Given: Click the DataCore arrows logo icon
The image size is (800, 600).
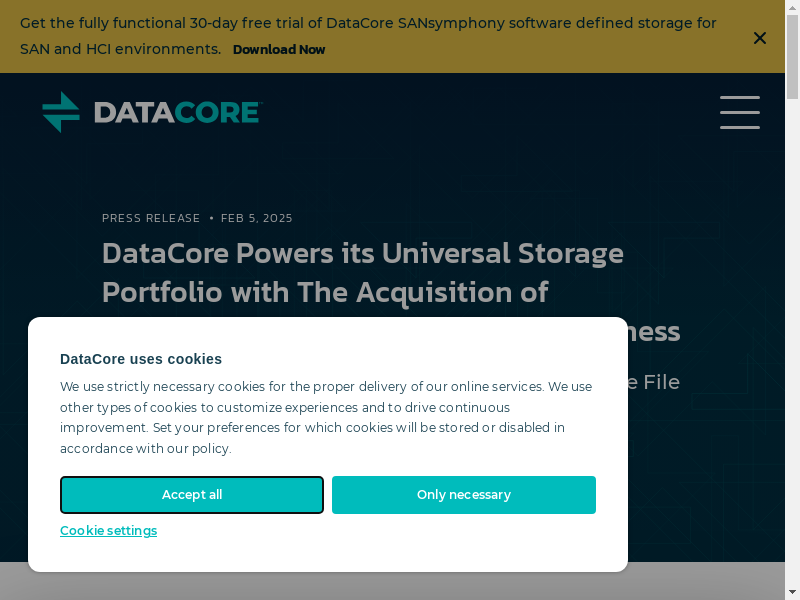Looking at the screenshot, I should point(61,112).
